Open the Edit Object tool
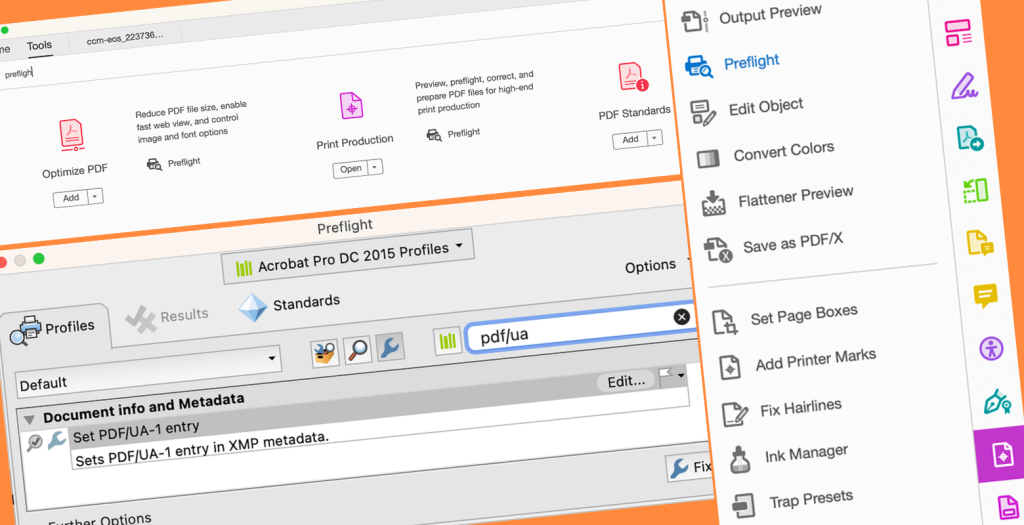 [746, 110]
